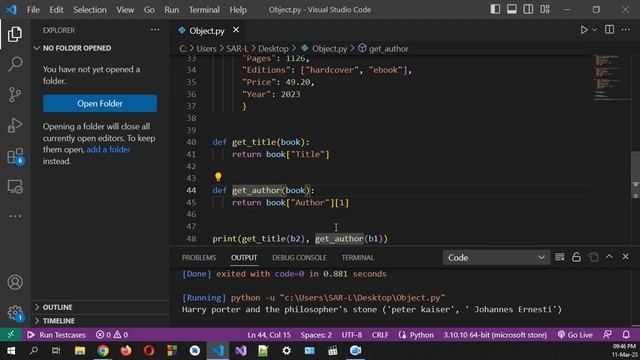Screen dimensions: 640x360
Task: Run Python file with play button
Action: (584, 30)
